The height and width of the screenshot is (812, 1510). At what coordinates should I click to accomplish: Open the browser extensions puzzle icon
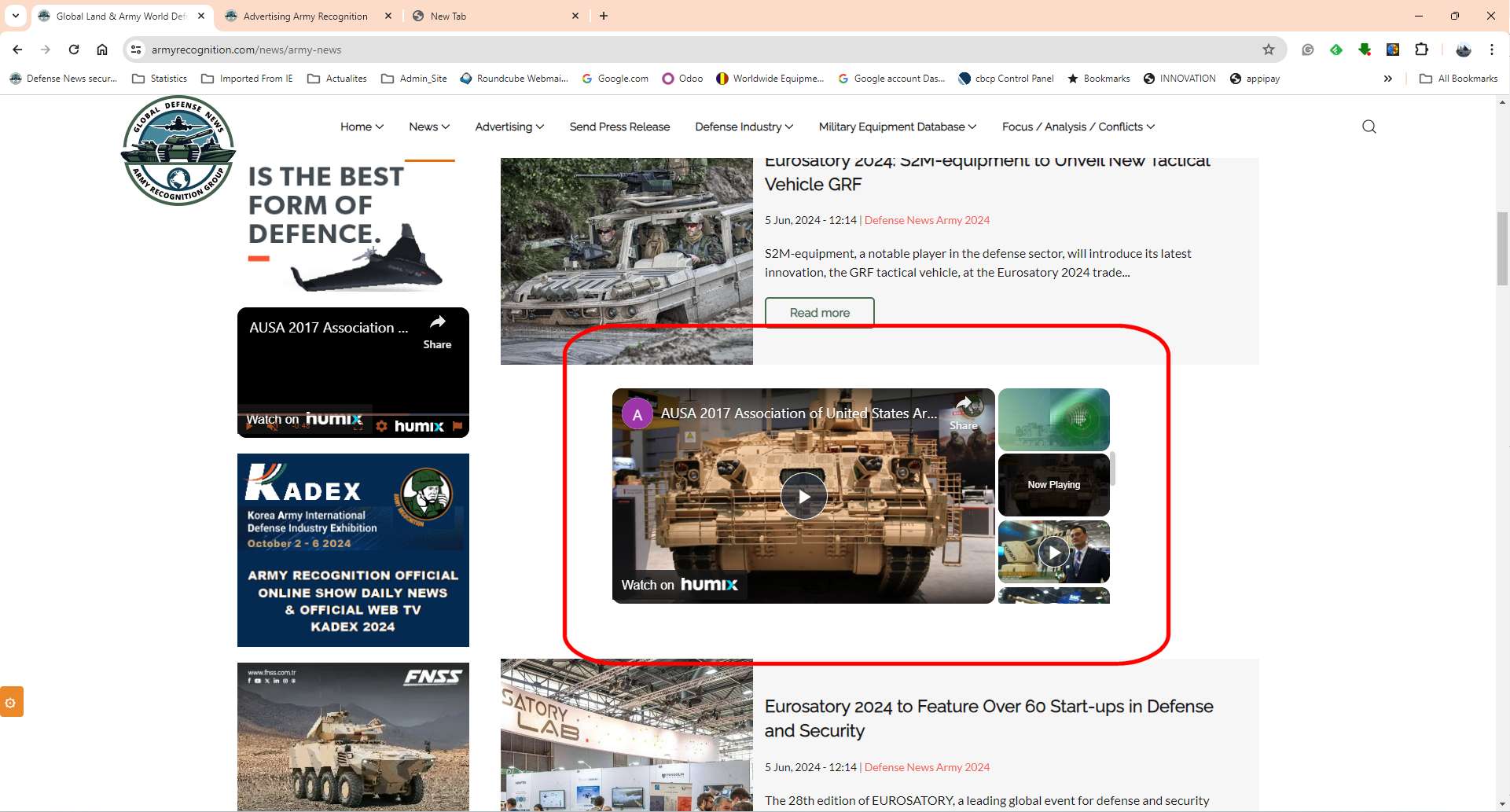1421,50
